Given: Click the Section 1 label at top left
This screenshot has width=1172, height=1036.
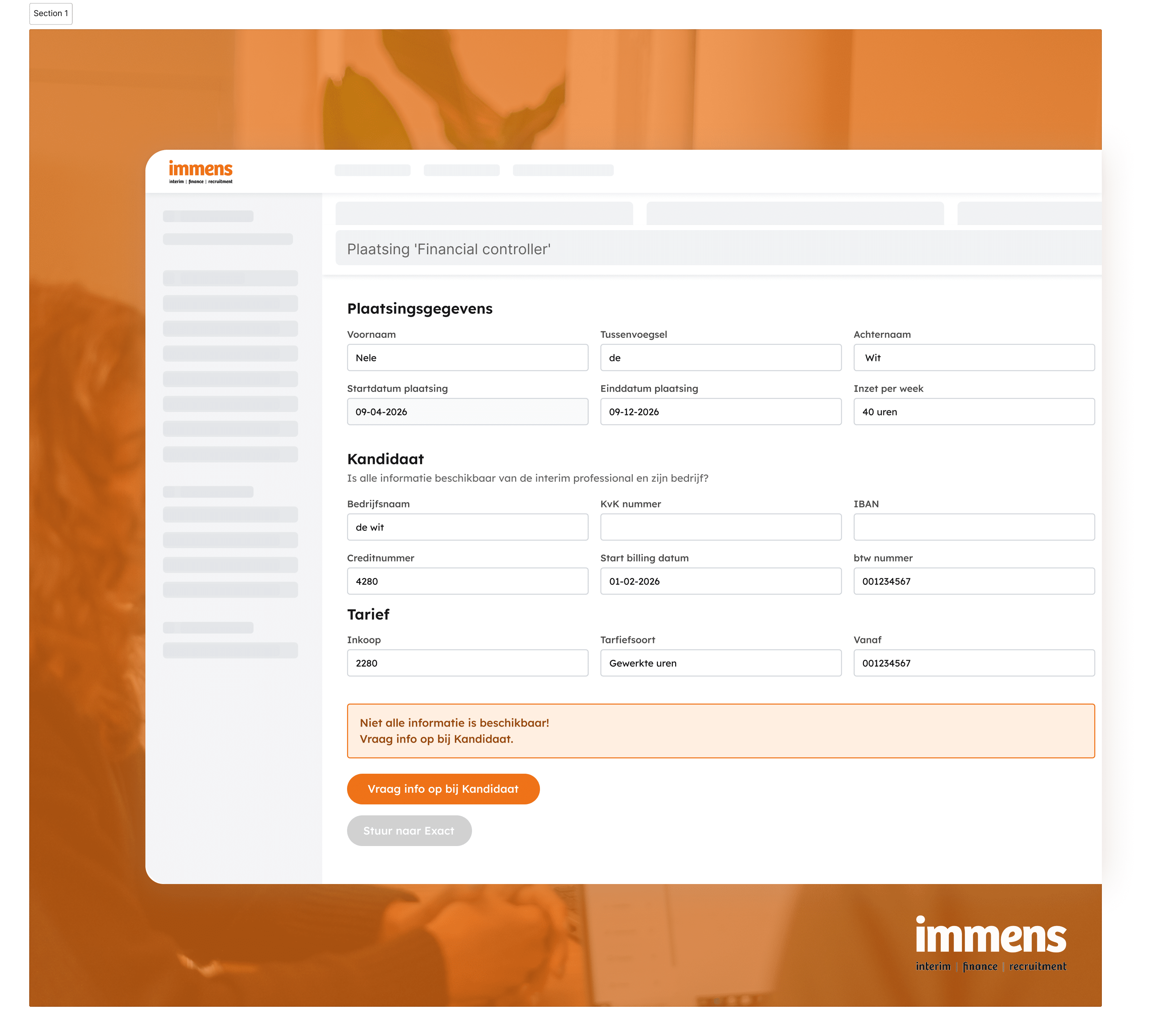Looking at the screenshot, I should (x=50, y=13).
